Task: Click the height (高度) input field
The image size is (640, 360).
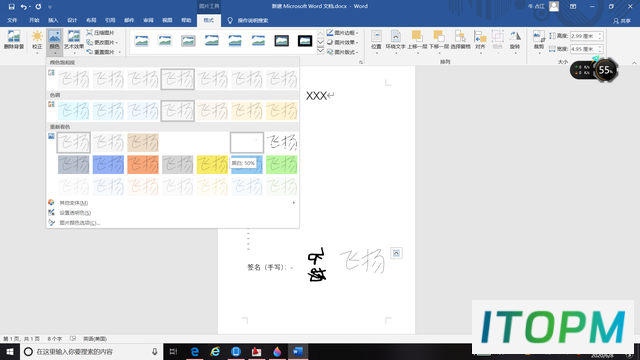Action: [x=584, y=36]
